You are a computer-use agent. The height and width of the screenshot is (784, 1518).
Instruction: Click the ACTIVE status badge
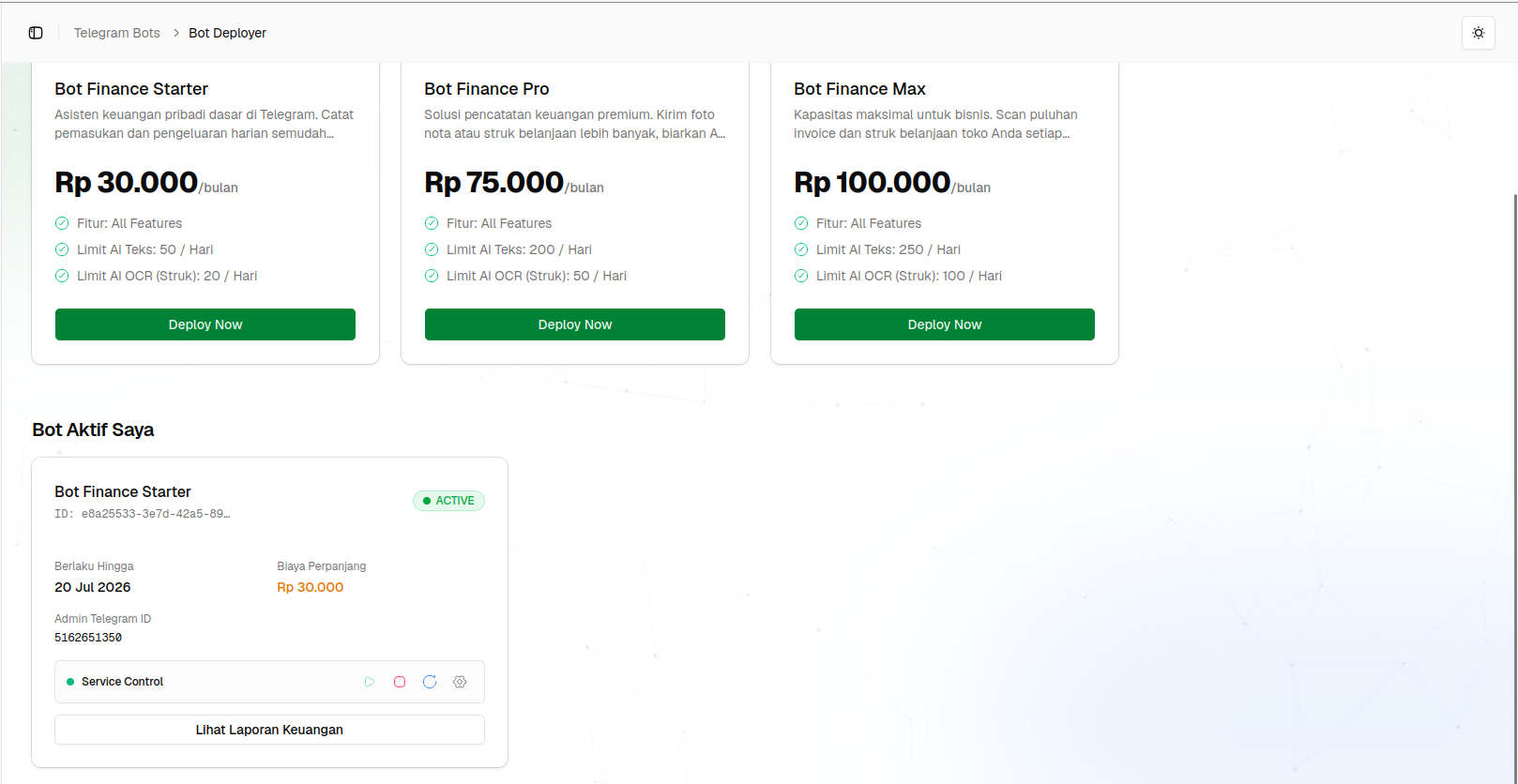pos(448,501)
